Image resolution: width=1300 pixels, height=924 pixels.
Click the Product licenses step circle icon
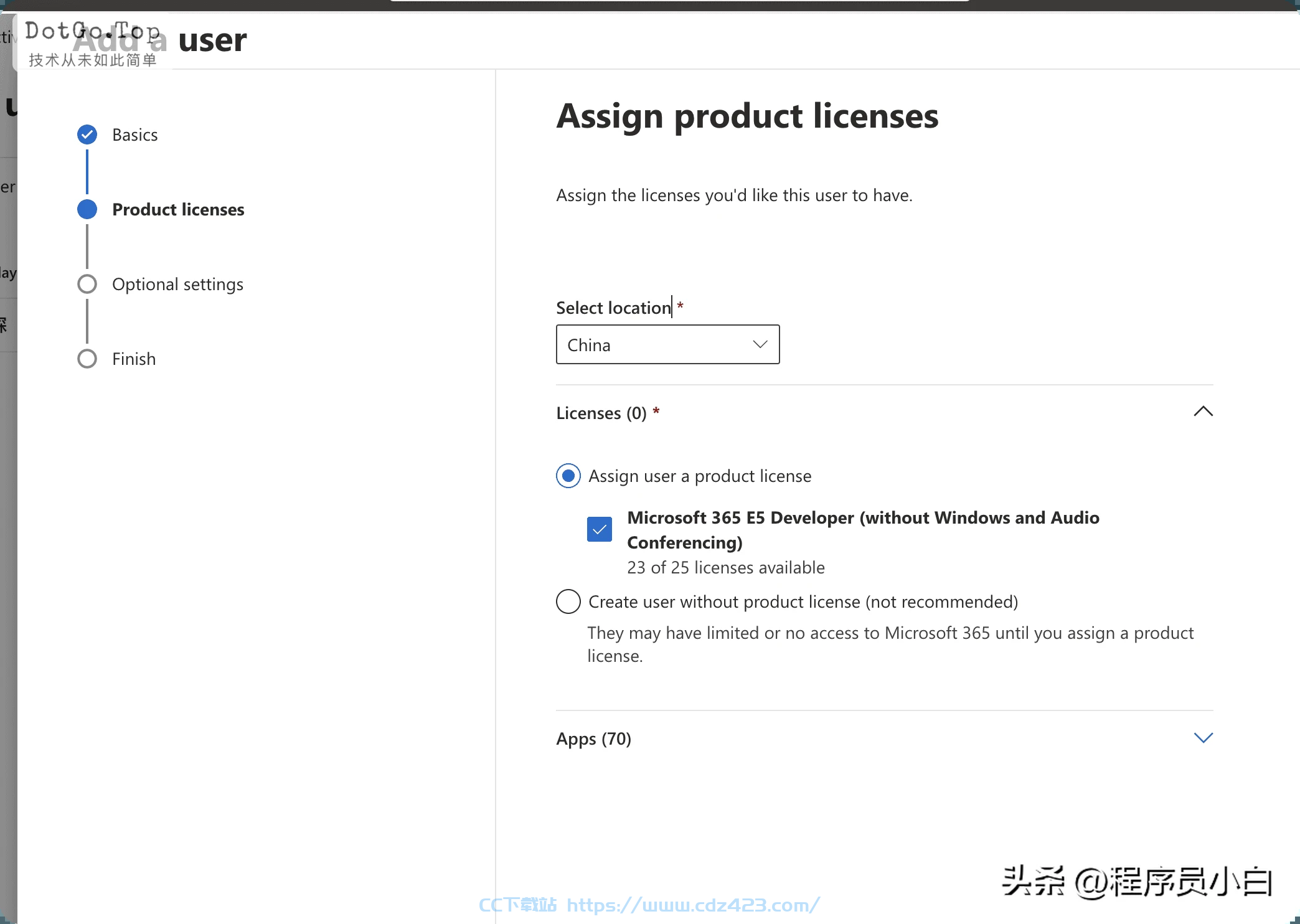[x=87, y=209]
